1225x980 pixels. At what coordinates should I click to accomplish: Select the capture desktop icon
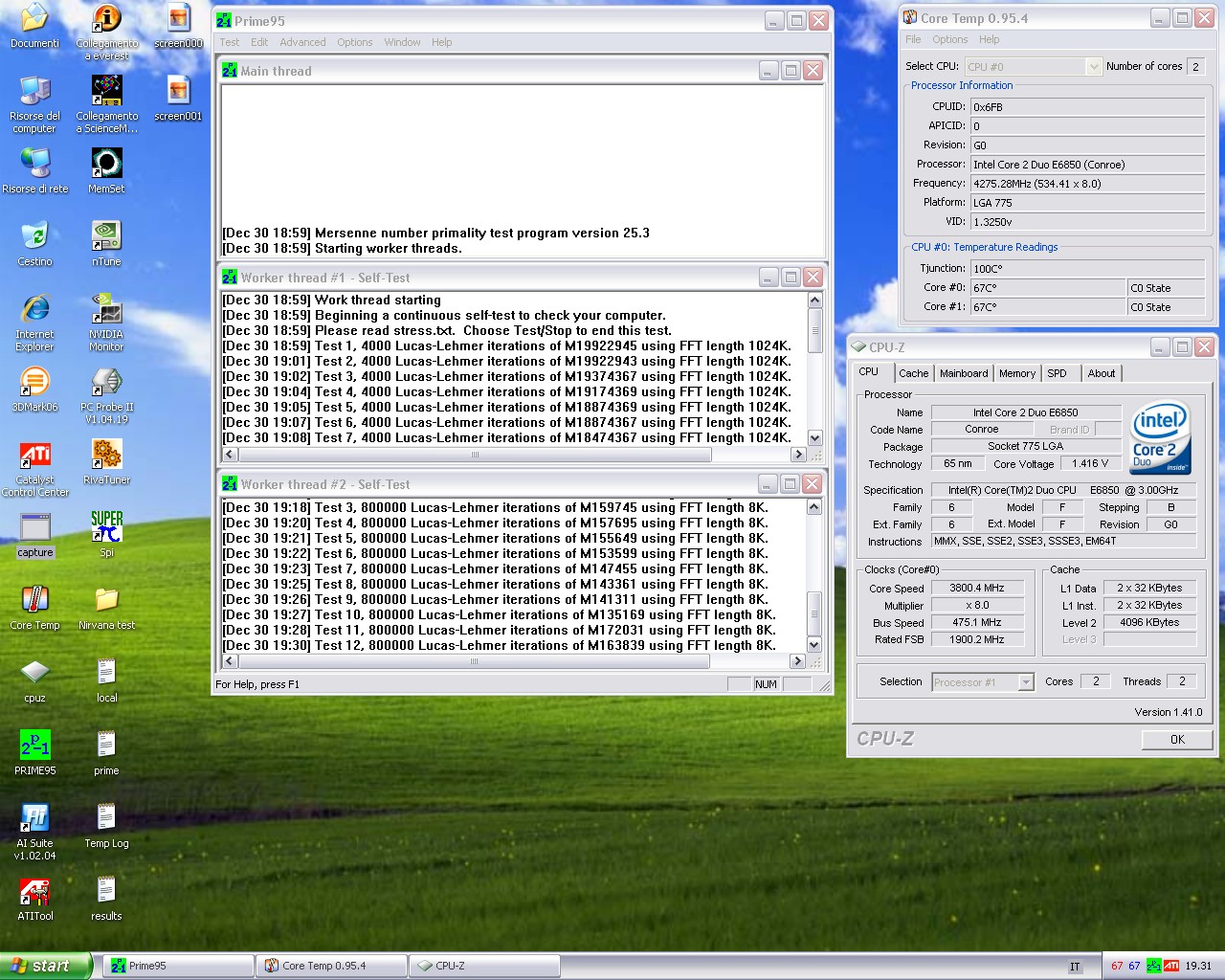[34, 536]
